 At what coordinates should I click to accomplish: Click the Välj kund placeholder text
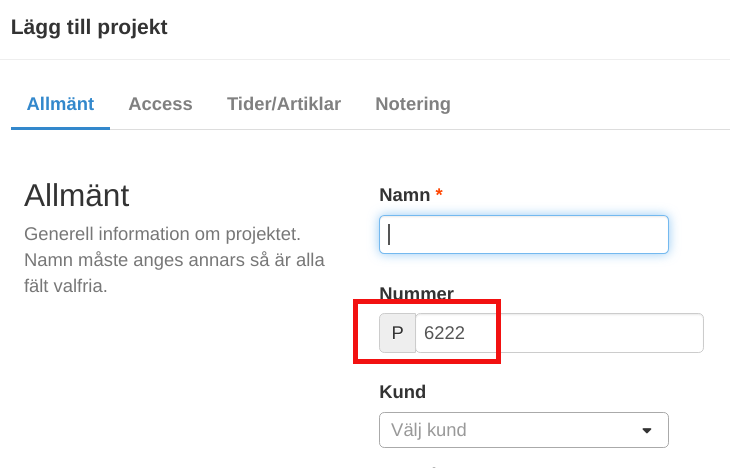[428, 430]
